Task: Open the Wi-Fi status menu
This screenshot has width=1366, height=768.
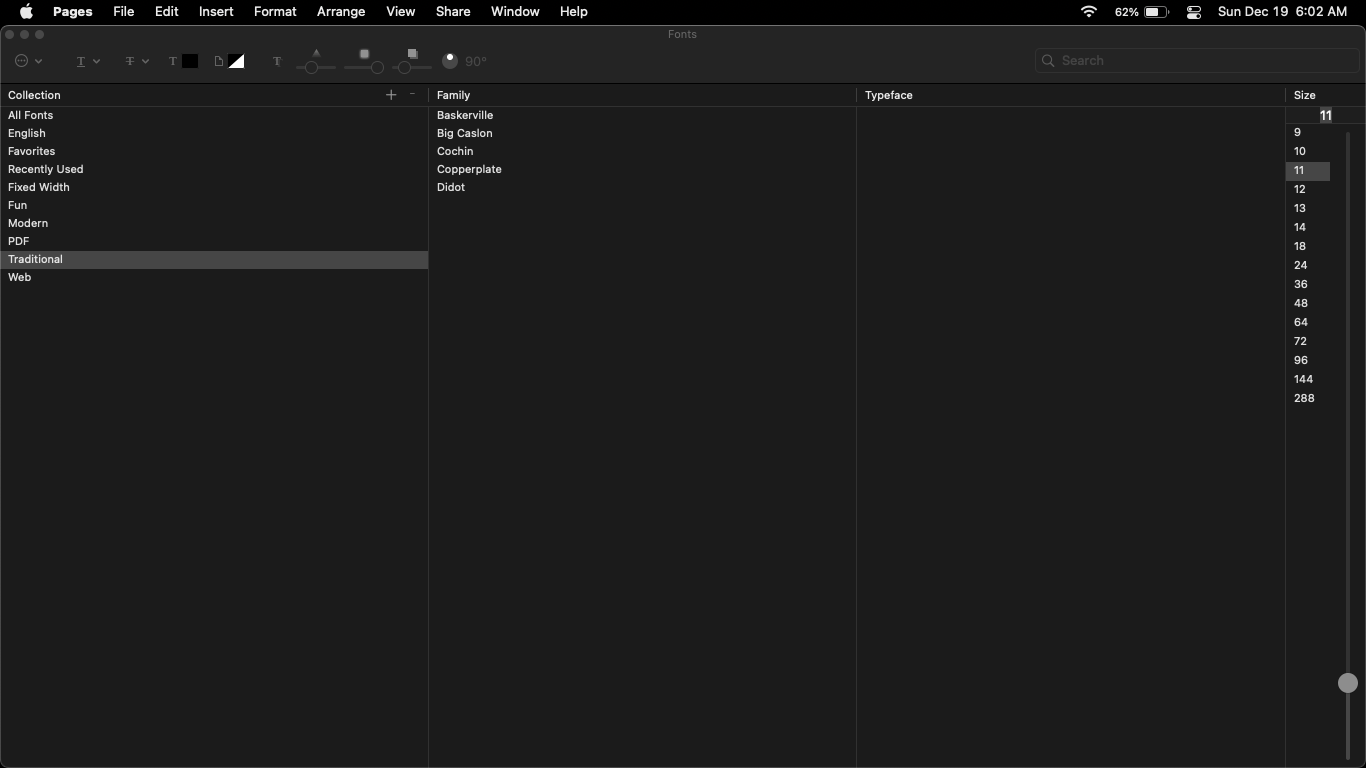Action: tap(1089, 12)
